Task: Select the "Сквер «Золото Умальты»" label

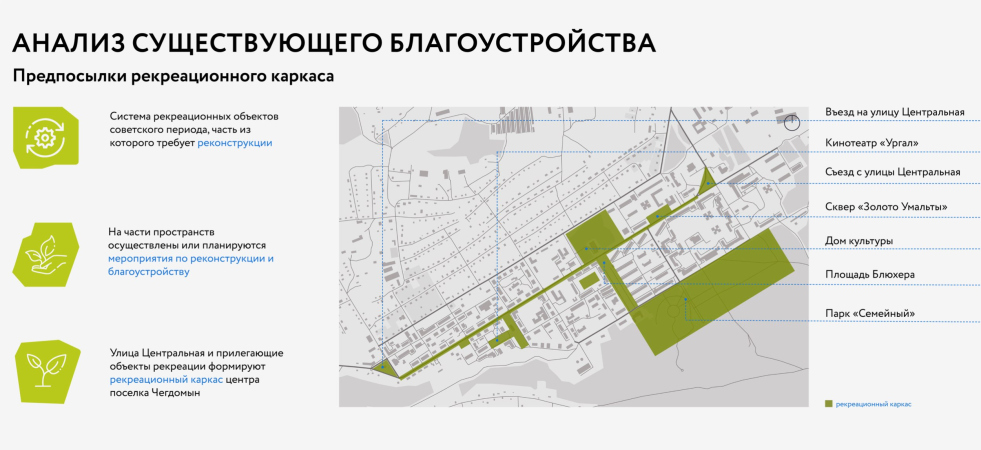Action: 885,207
